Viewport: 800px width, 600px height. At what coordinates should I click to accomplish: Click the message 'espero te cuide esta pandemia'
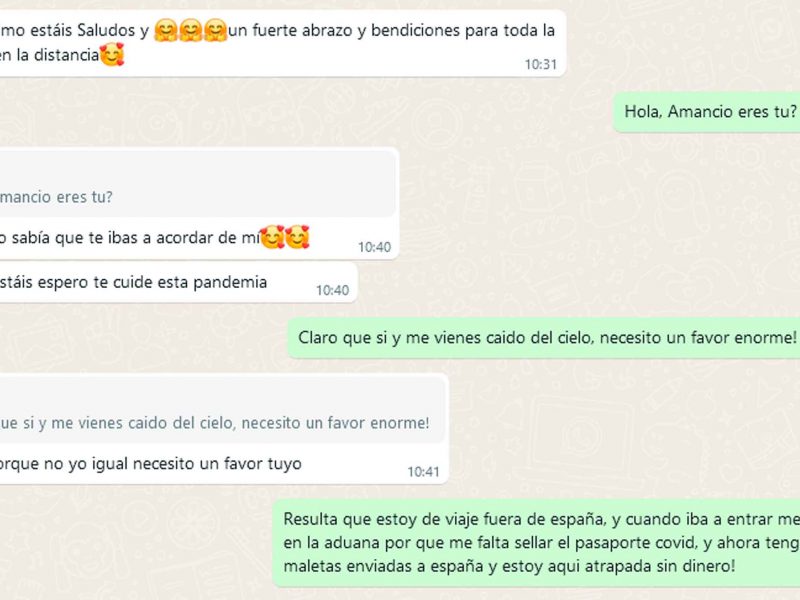(x=179, y=283)
